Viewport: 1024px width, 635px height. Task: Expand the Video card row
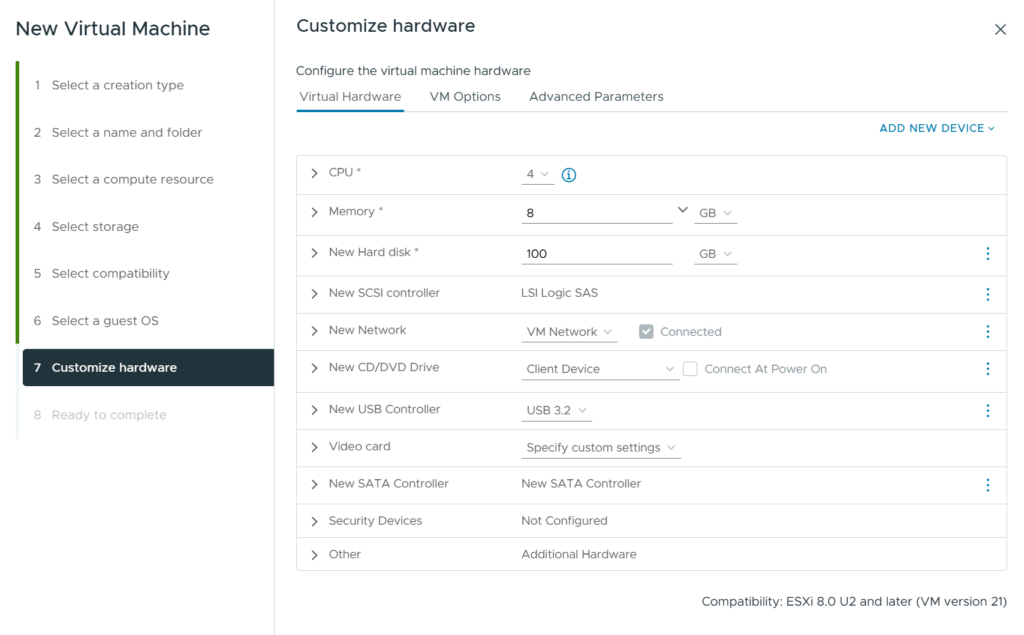click(x=314, y=448)
